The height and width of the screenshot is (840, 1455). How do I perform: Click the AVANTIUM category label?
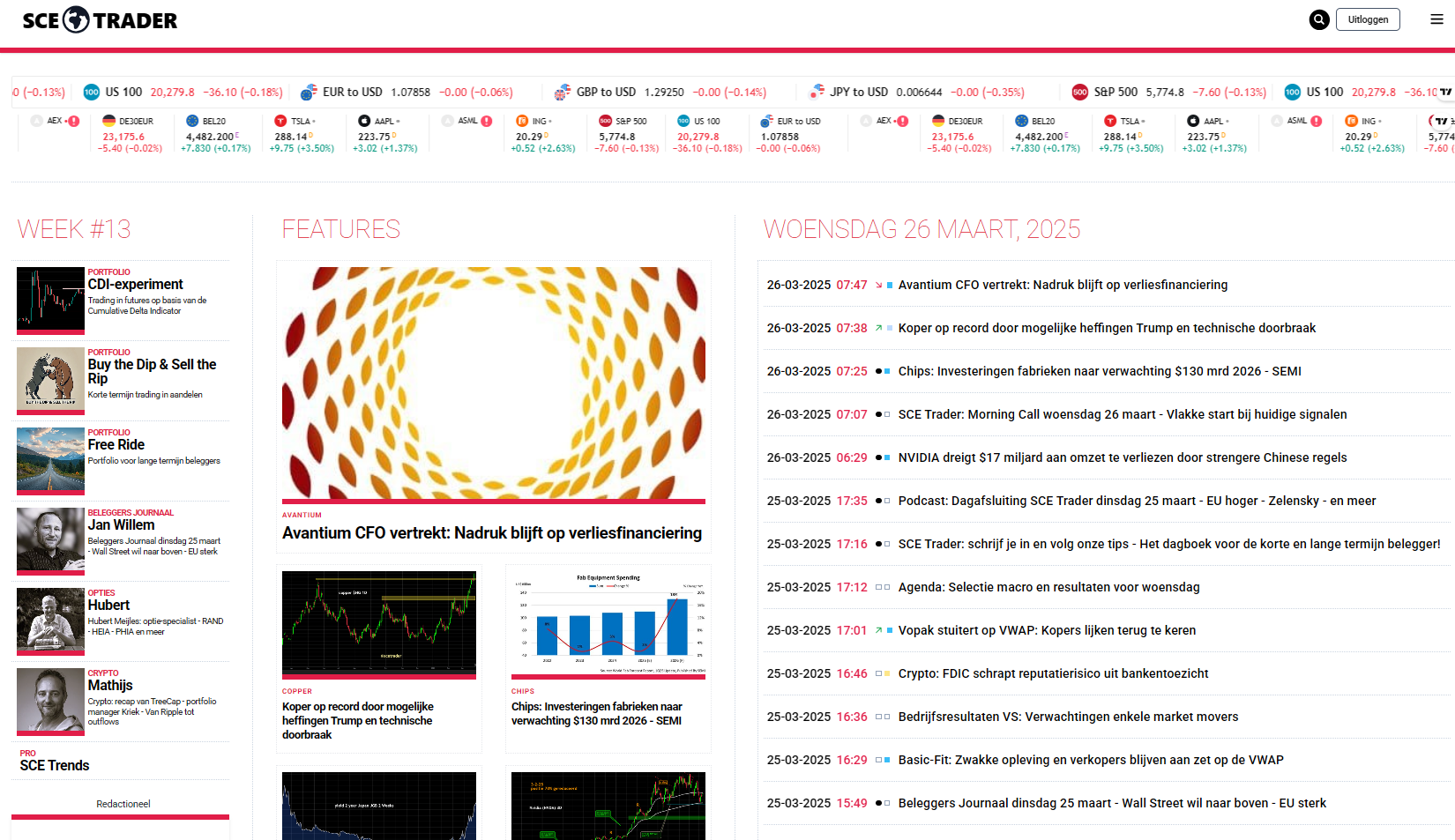[302, 515]
